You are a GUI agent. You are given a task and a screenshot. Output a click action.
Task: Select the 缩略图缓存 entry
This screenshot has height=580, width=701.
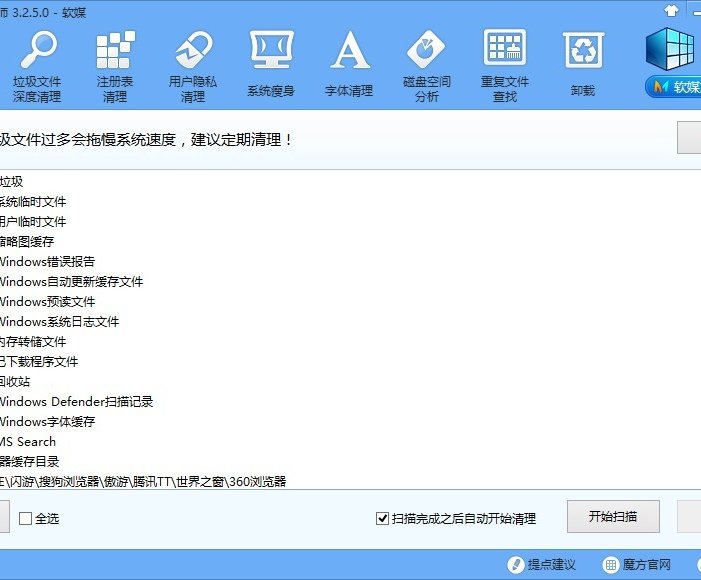click(x=27, y=241)
